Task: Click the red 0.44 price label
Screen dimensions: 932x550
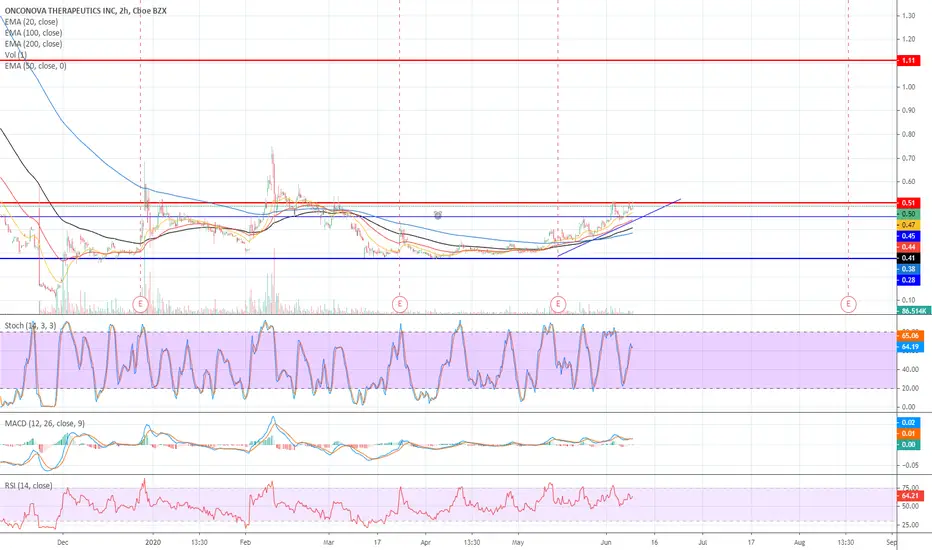Action: 908,247
